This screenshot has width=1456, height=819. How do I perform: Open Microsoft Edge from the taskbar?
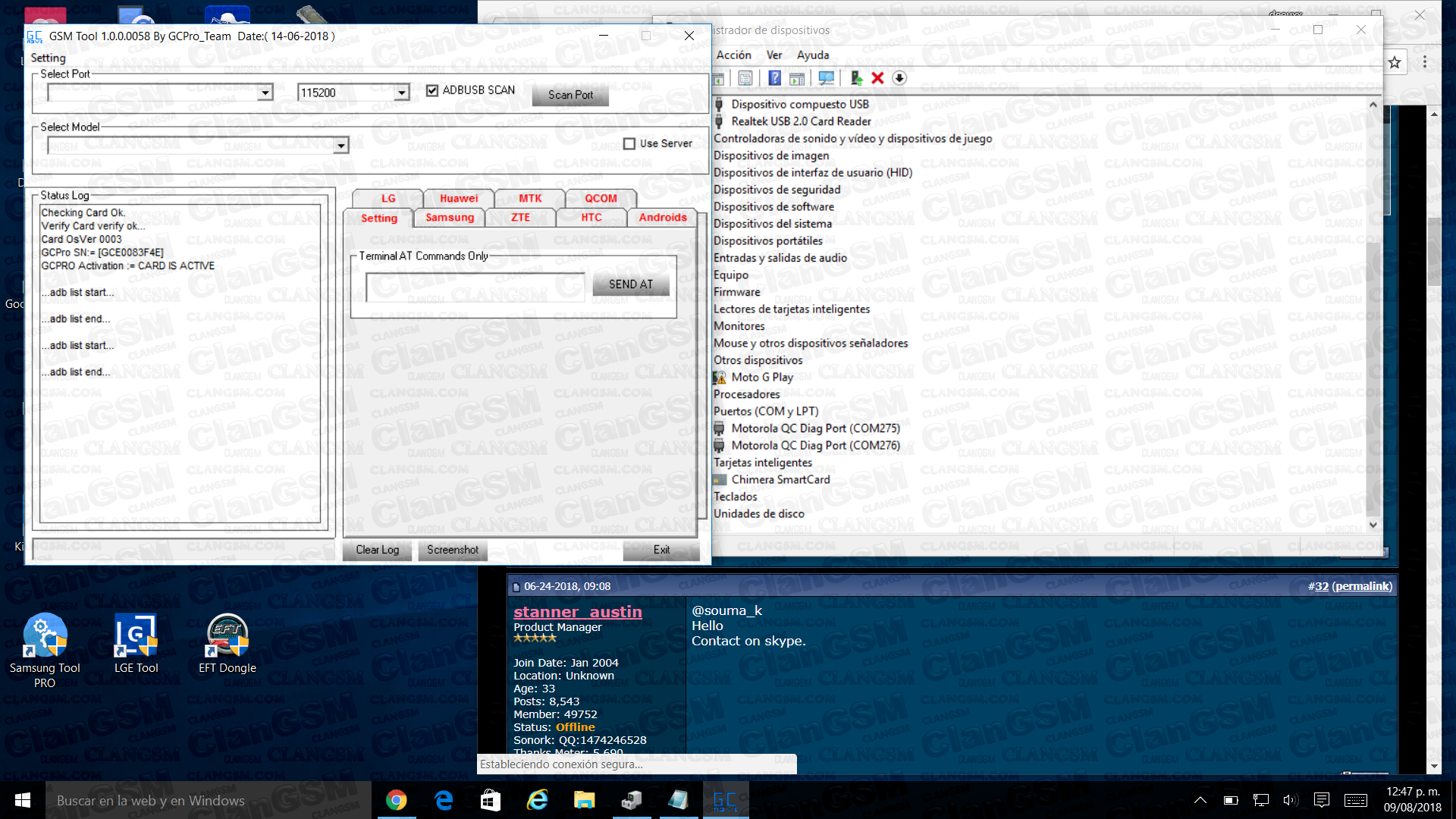[x=444, y=800]
